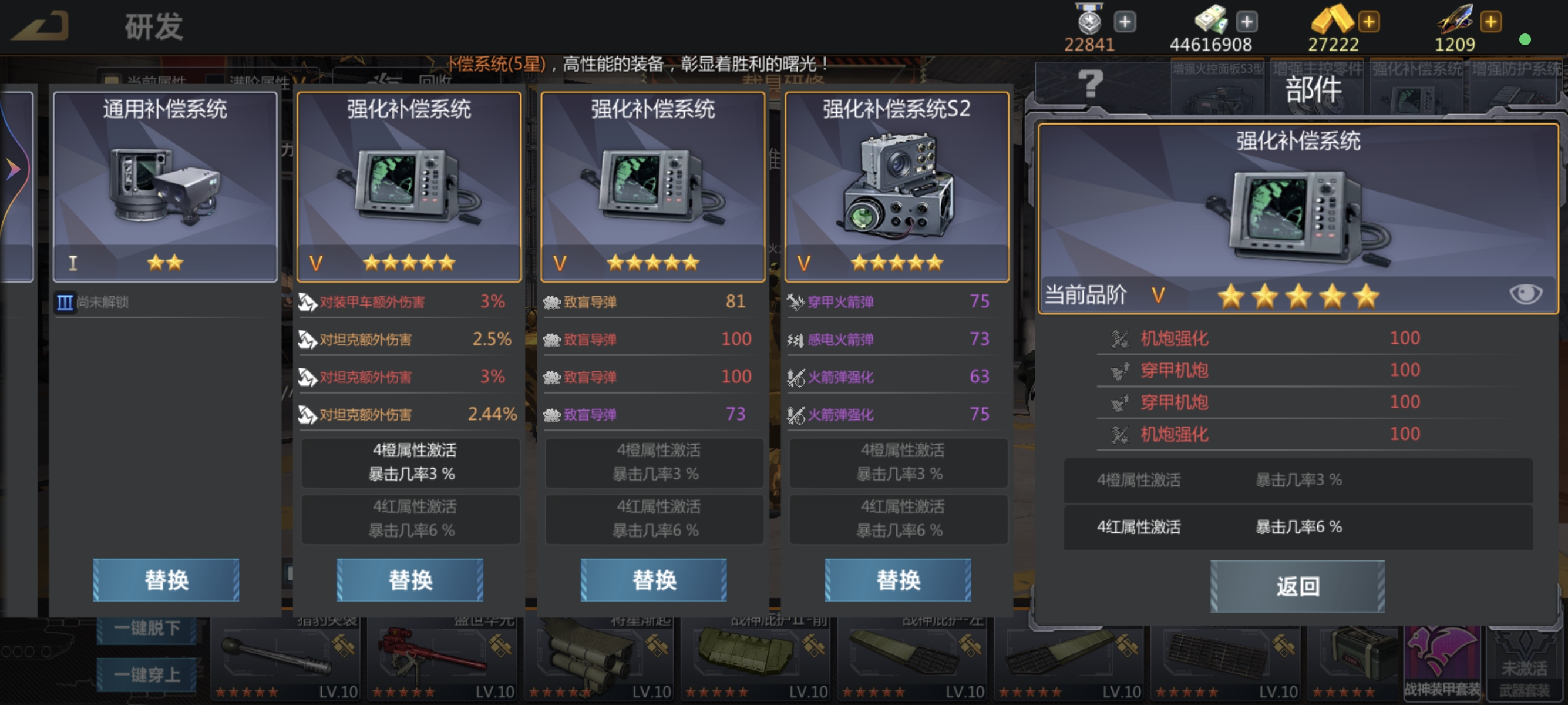Click 替换 under 强化补偿系统S2
Image resolution: width=1568 pixels, height=705 pixels.
tap(898, 580)
